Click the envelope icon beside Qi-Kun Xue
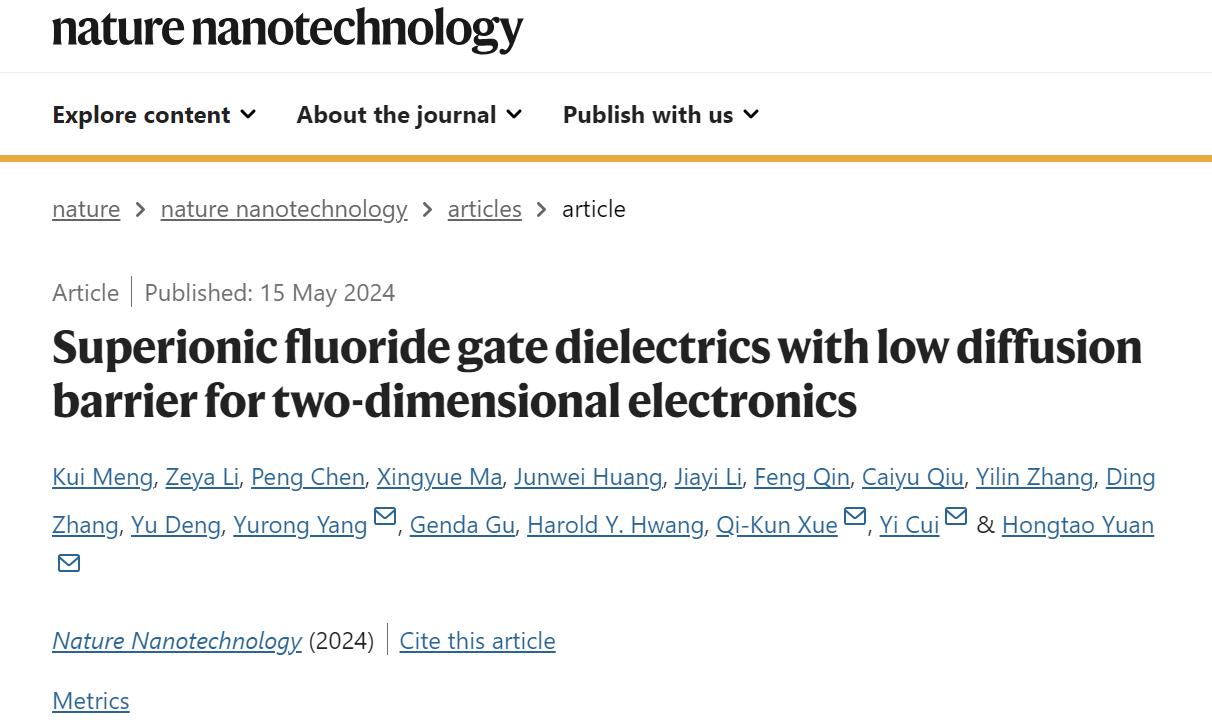The height and width of the screenshot is (727, 1212). tap(855, 517)
